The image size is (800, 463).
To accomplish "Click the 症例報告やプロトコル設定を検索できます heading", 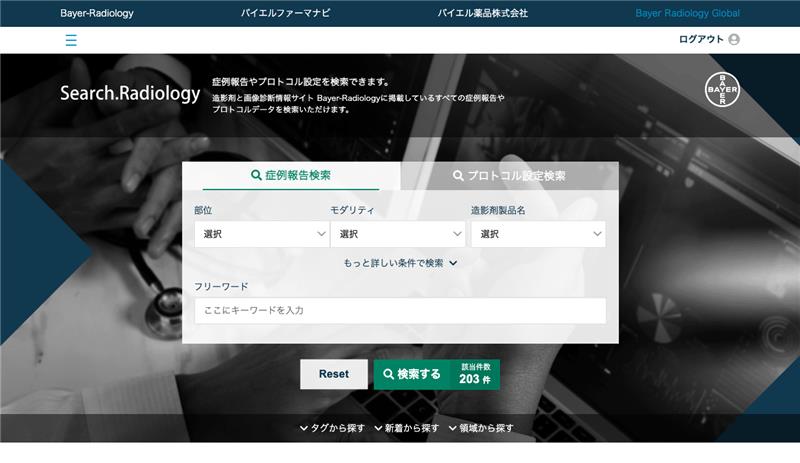I will click(x=302, y=82).
